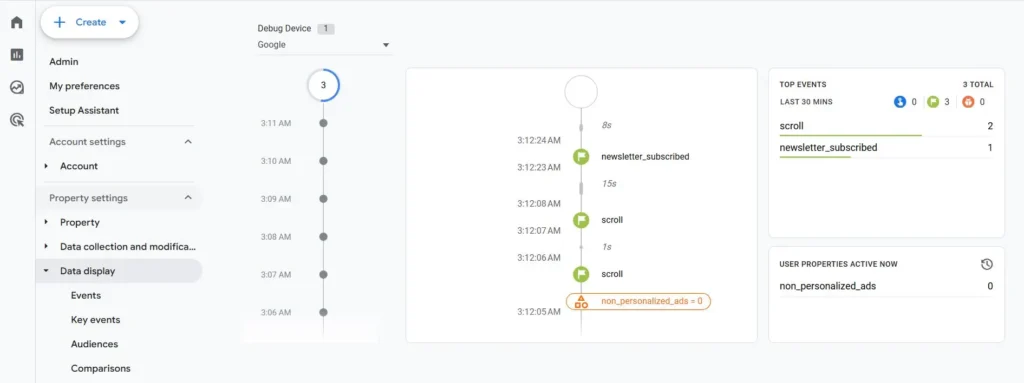Open Audiences under Data display
1024x383 pixels.
[x=95, y=344]
